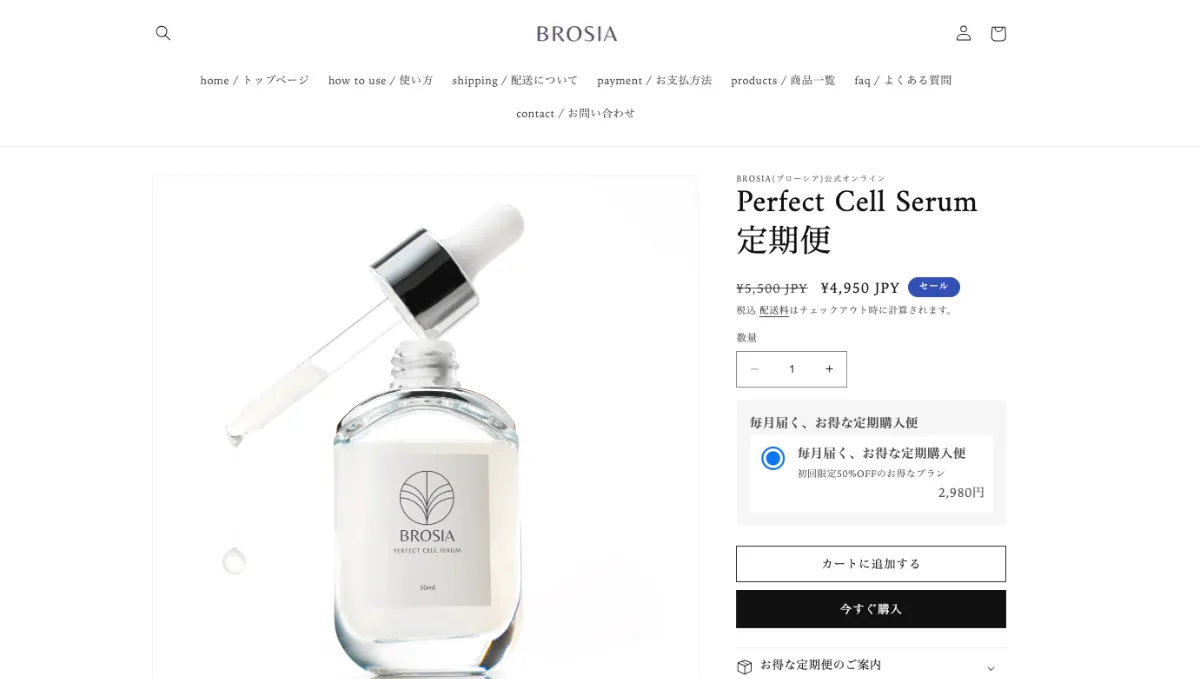This screenshot has width=1200, height=679.
Task: Open the search magnifier icon
Action: coord(163,33)
